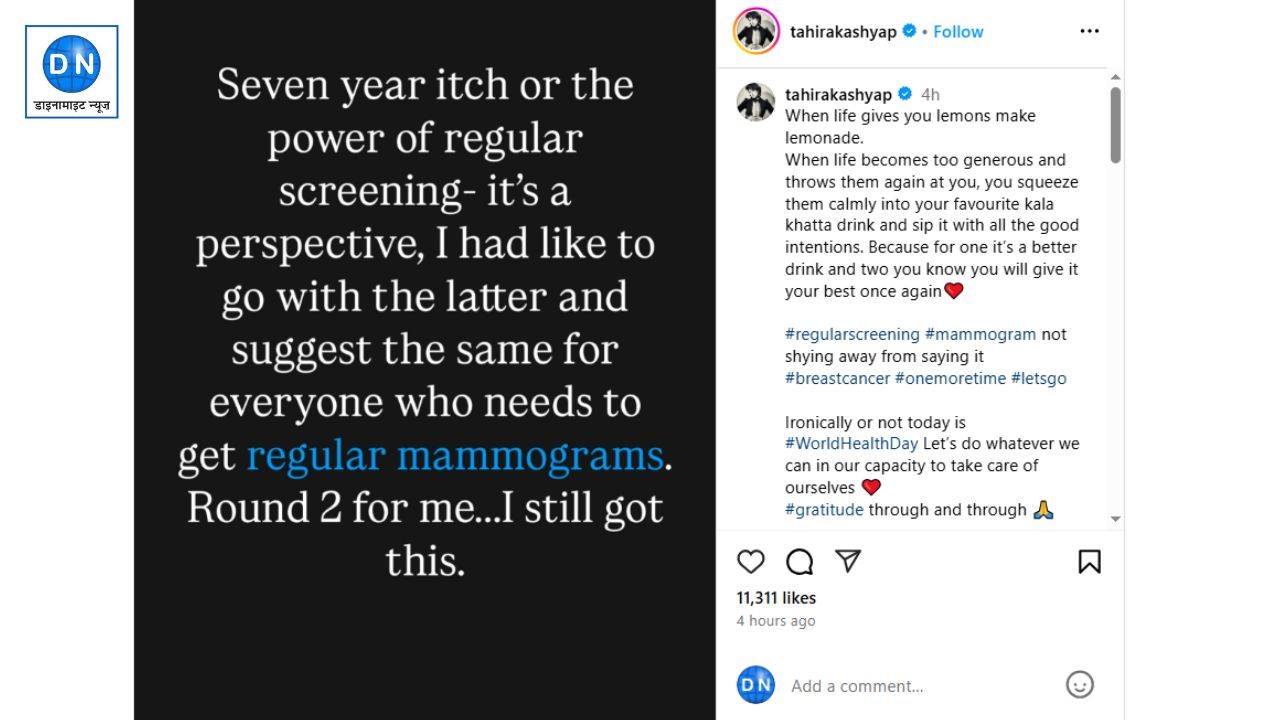Screen dimensions: 1280x720
Task: Open #mammogram hashtag link
Action: pos(980,334)
